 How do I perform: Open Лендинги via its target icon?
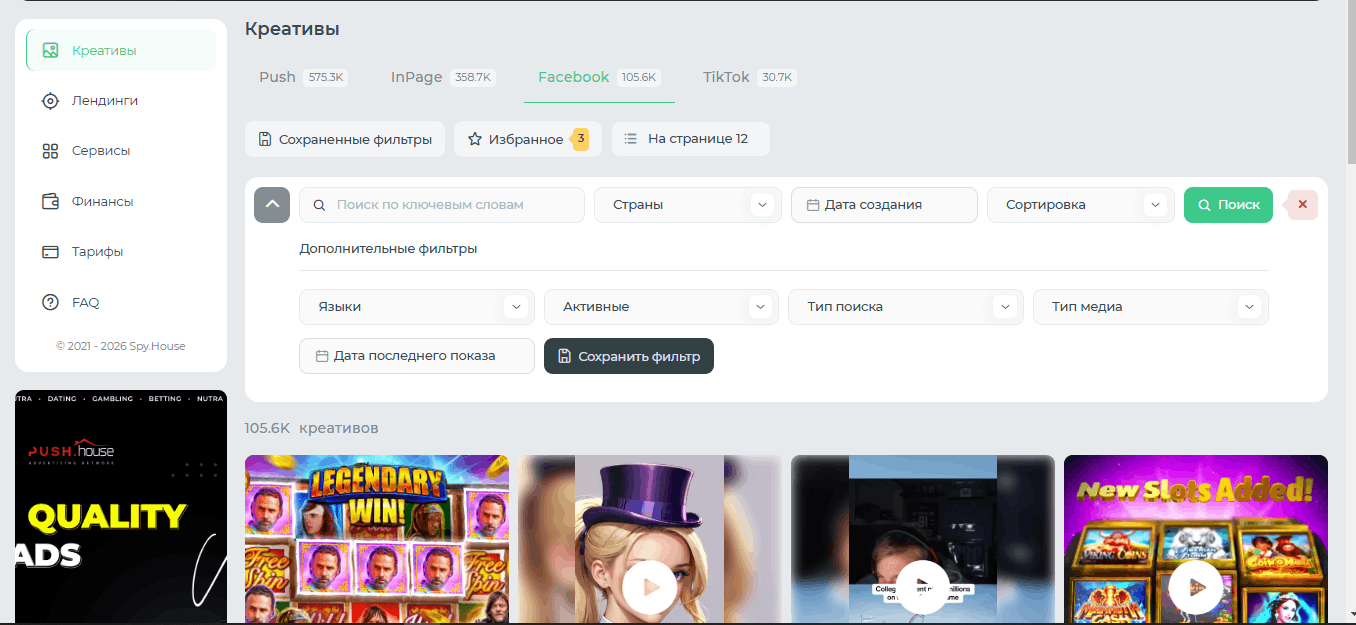(50, 101)
